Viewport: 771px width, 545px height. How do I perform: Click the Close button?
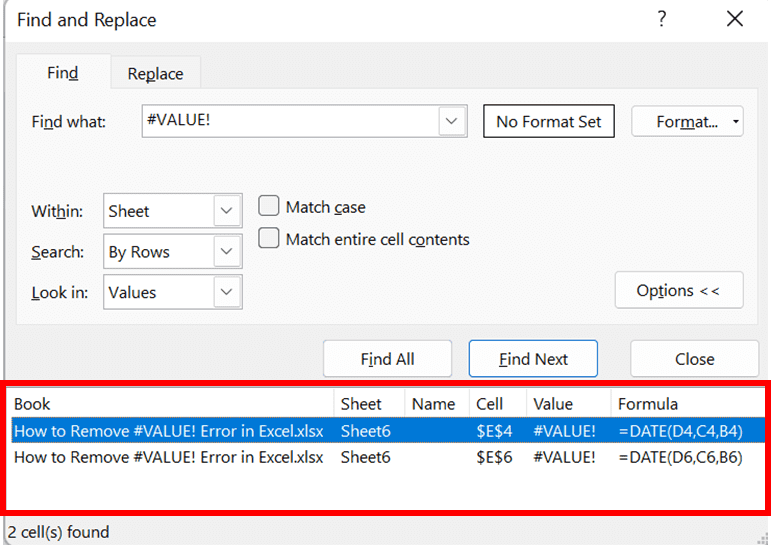(x=694, y=359)
